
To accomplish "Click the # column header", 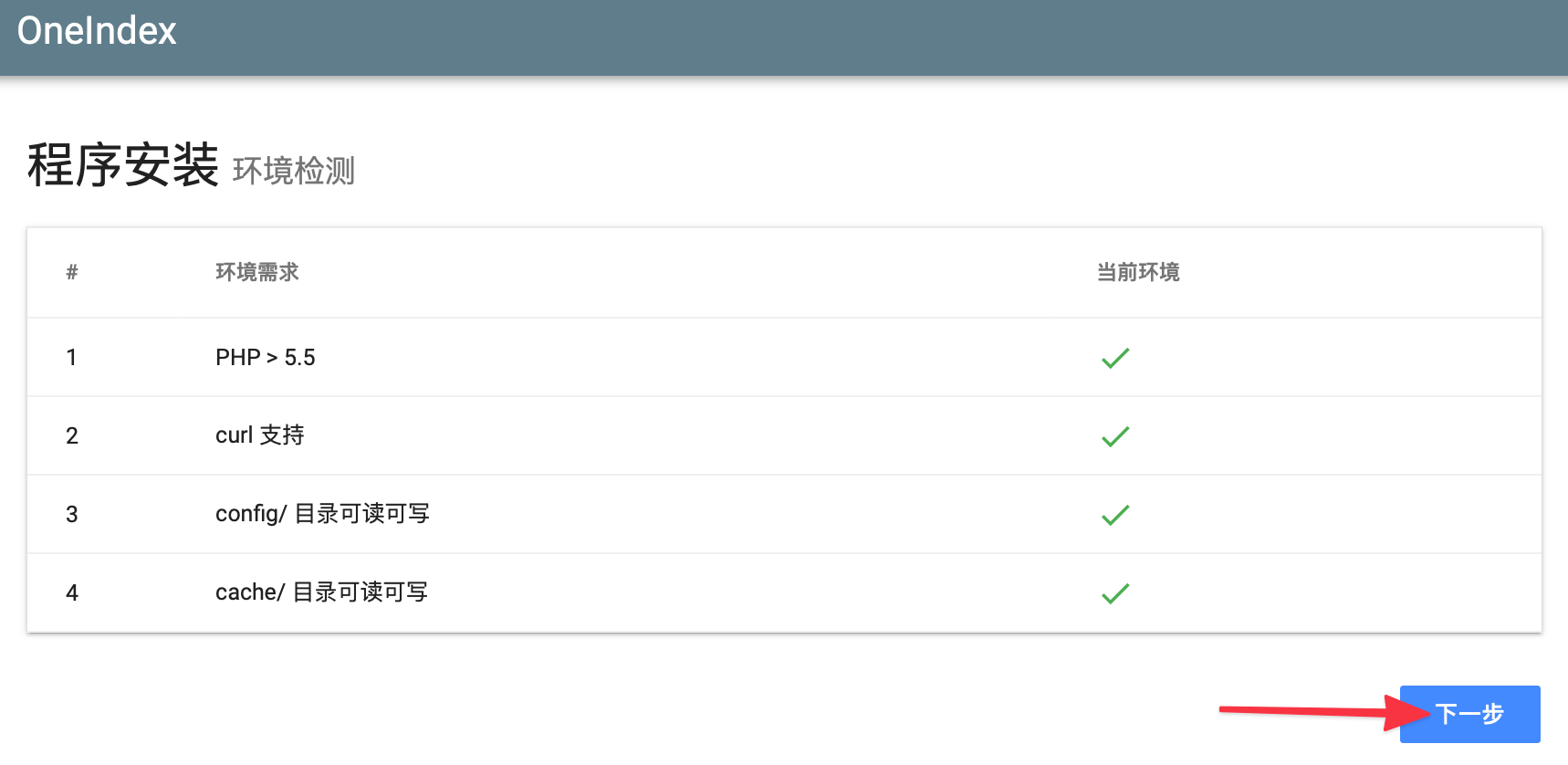I will click(x=72, y=272).
